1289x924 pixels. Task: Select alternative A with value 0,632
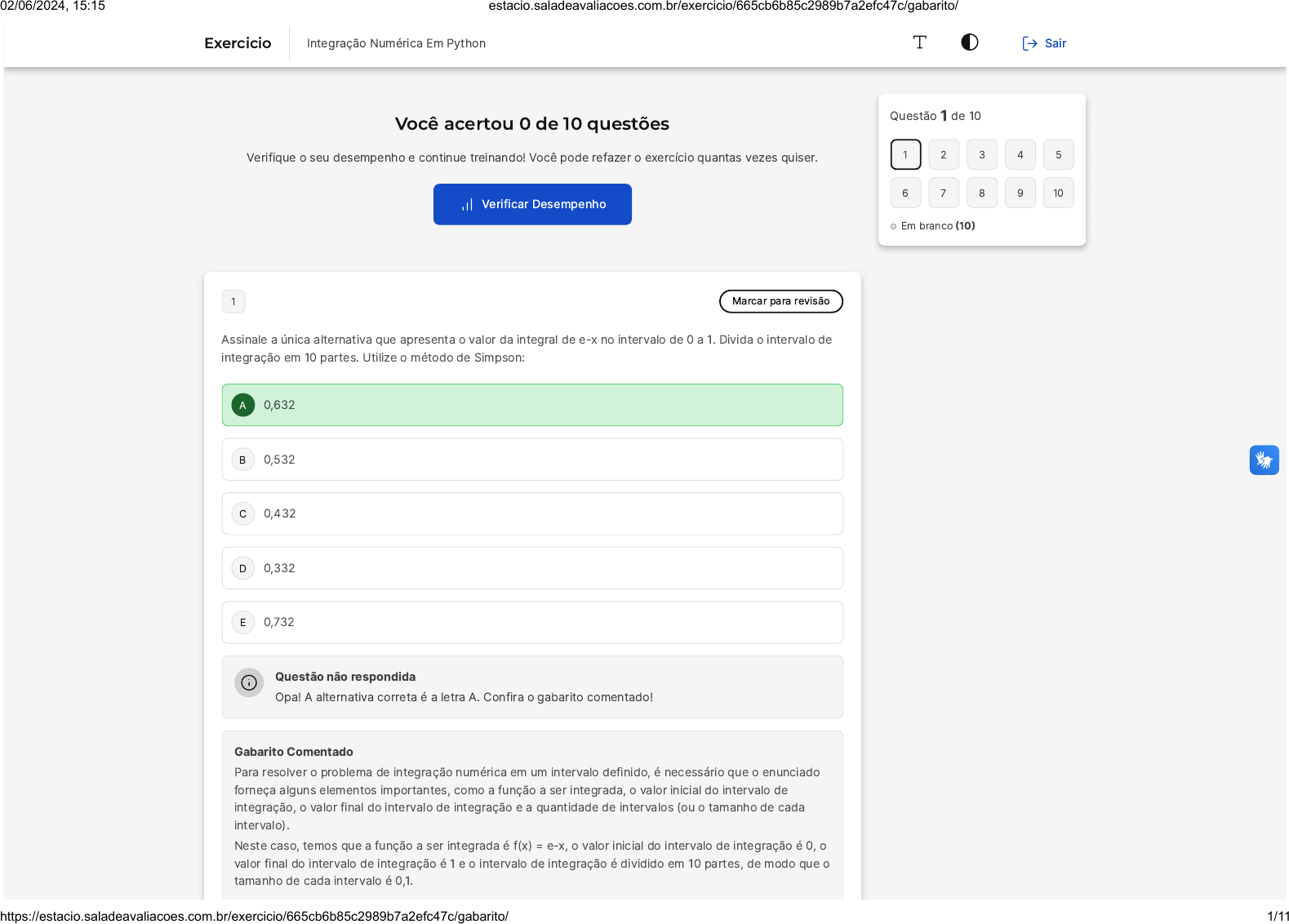point(532,405)
